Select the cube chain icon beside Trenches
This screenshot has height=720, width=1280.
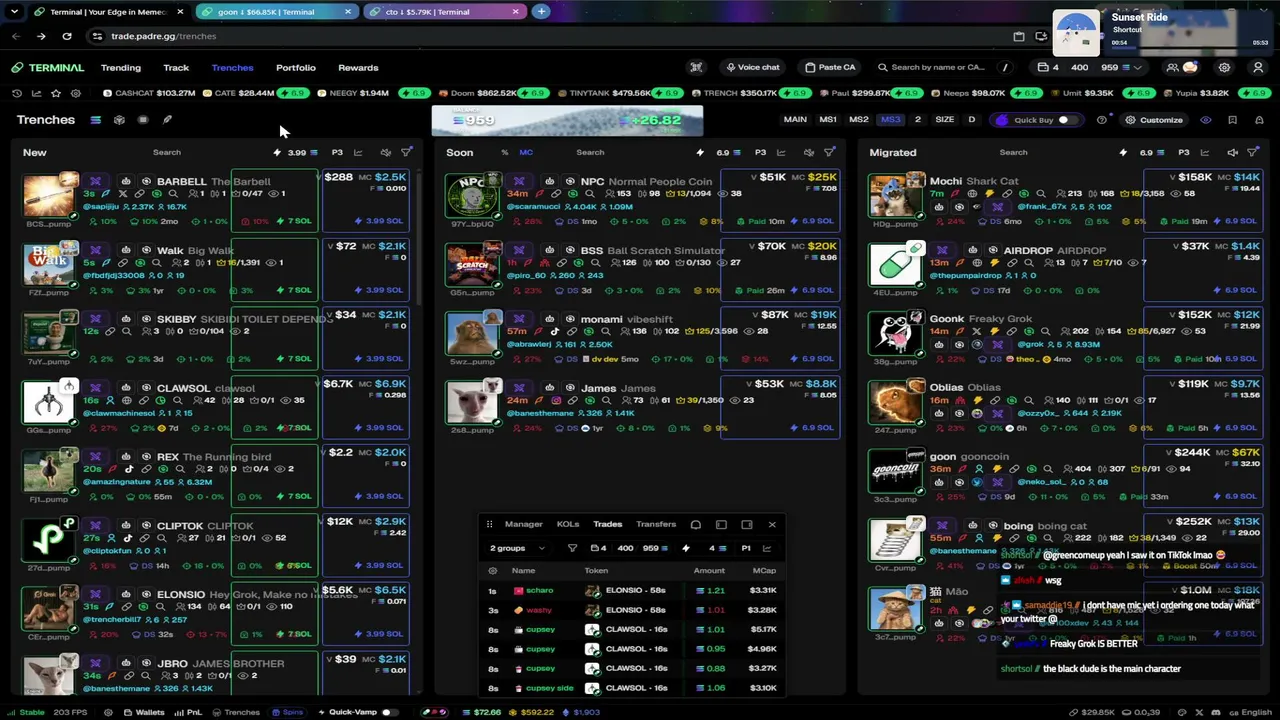(119, 120)
